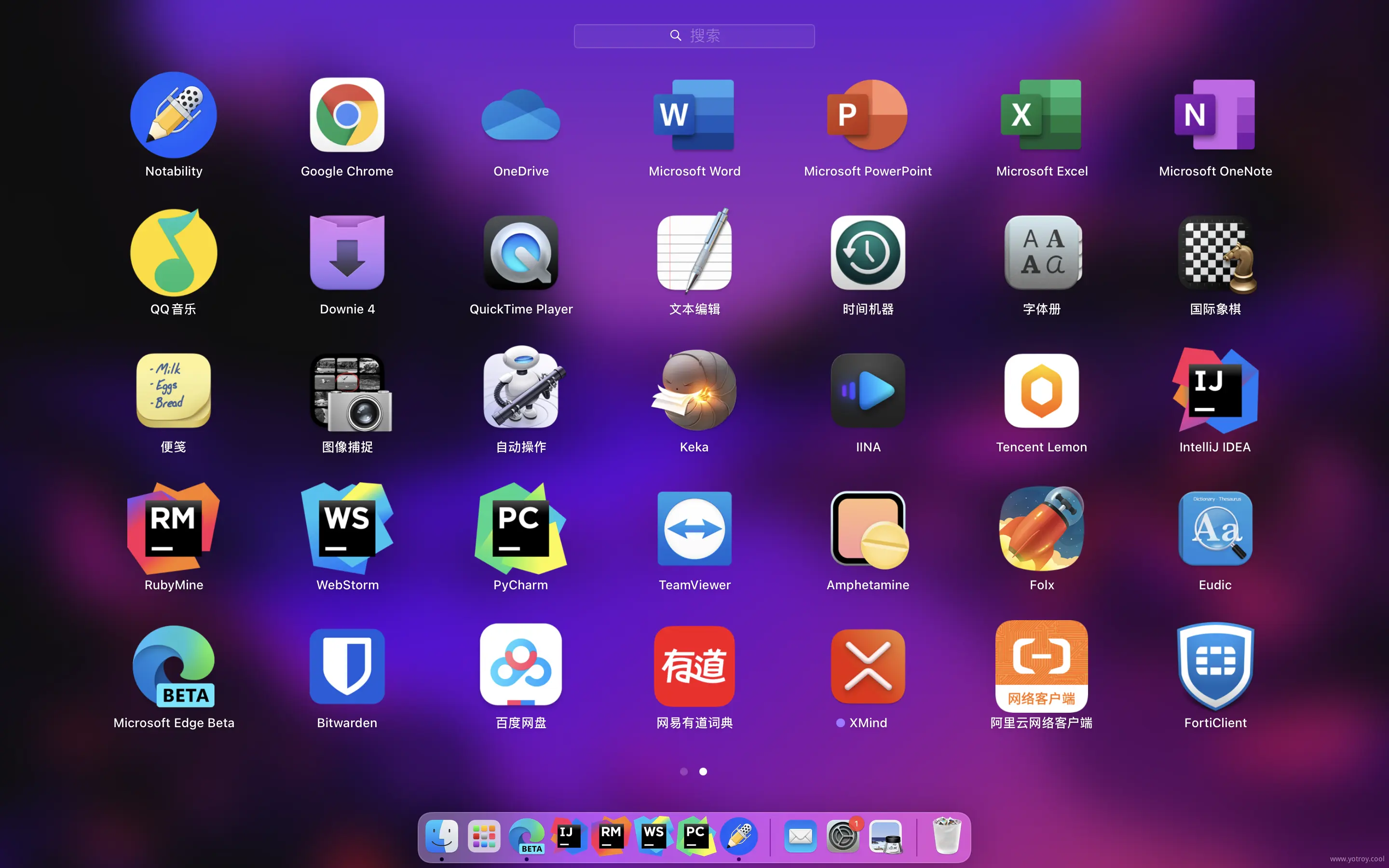Open Edge Beta from the Dock
Screen dimensions: 1389x868
pyautogui.click(x=527, y=837)
